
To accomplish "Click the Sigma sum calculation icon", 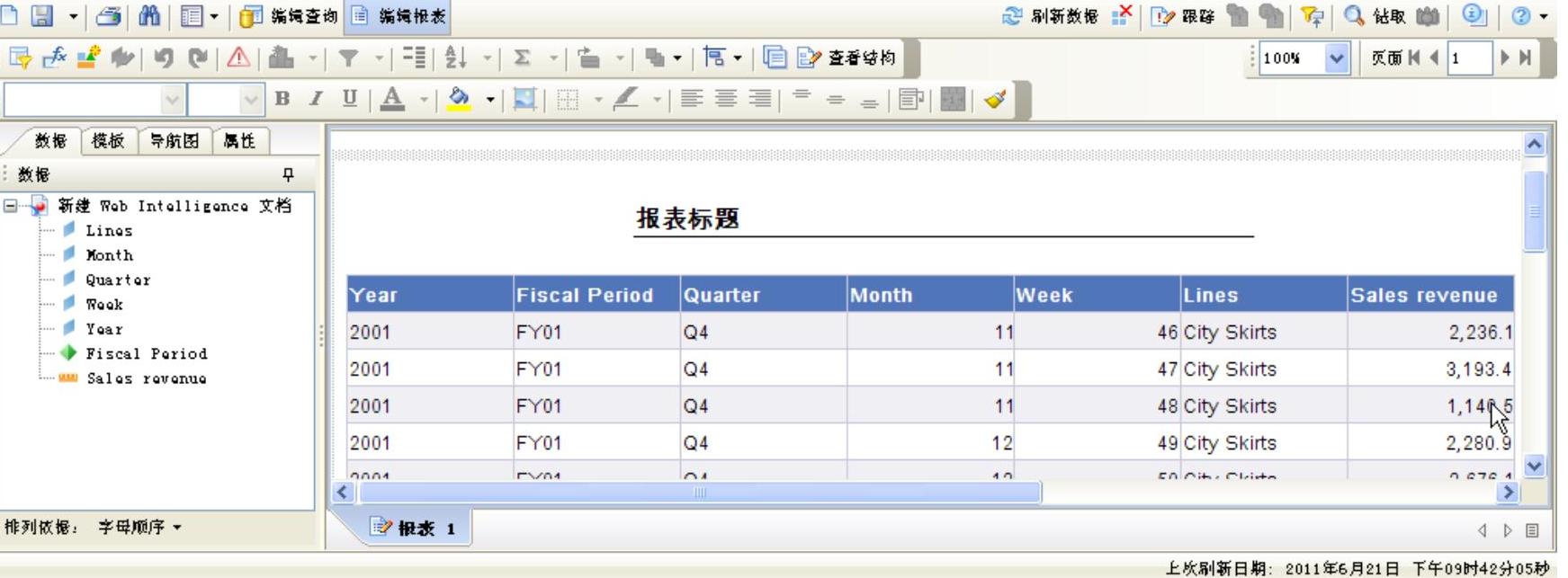I will 521,58.
